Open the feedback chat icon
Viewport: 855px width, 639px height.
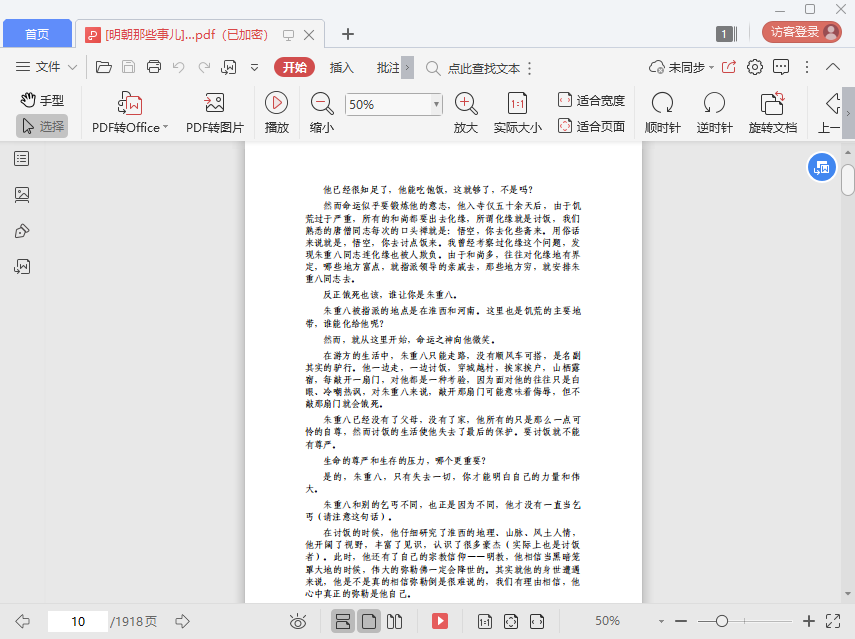[781, 67]
